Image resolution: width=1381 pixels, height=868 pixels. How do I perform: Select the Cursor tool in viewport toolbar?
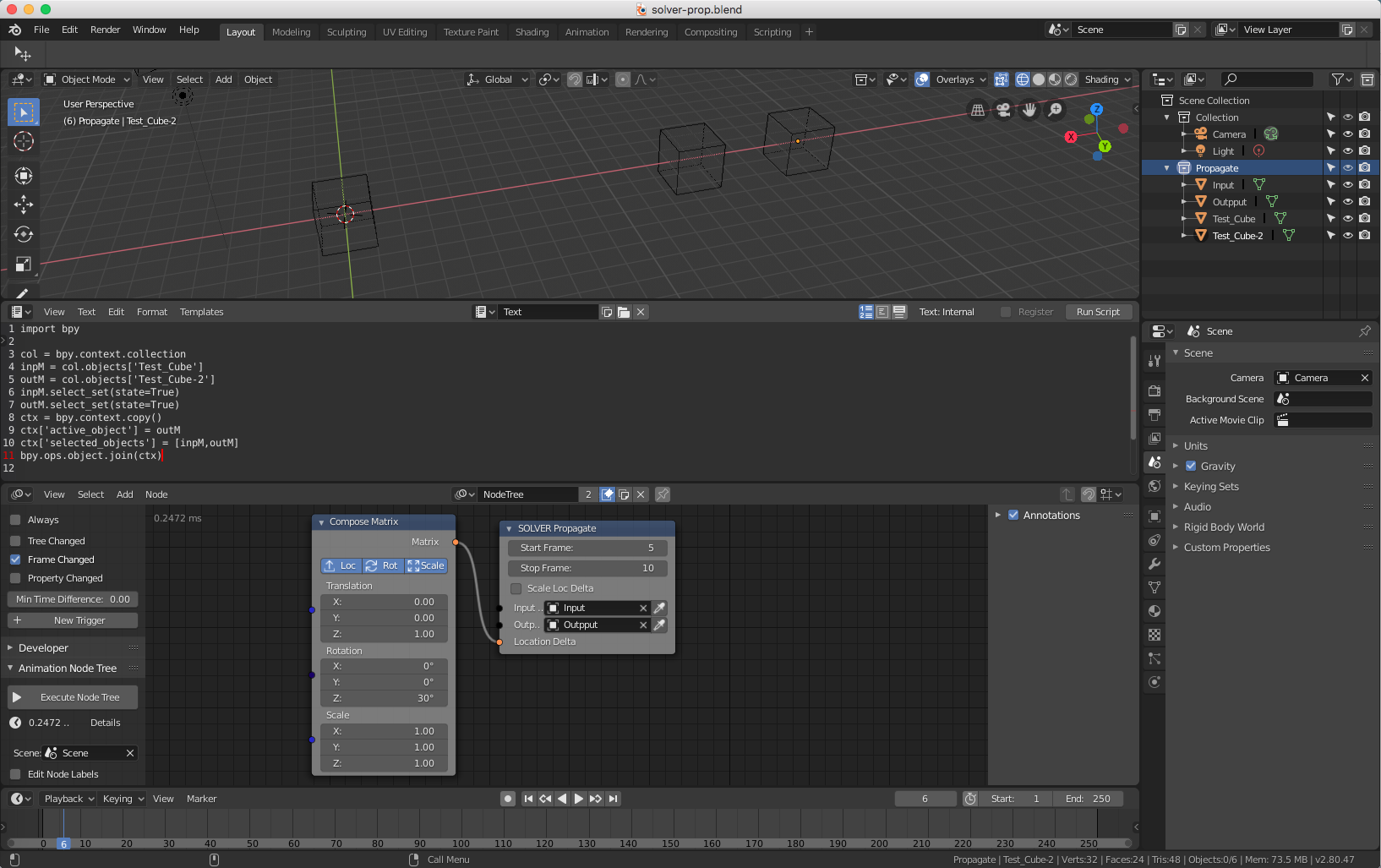24,142
